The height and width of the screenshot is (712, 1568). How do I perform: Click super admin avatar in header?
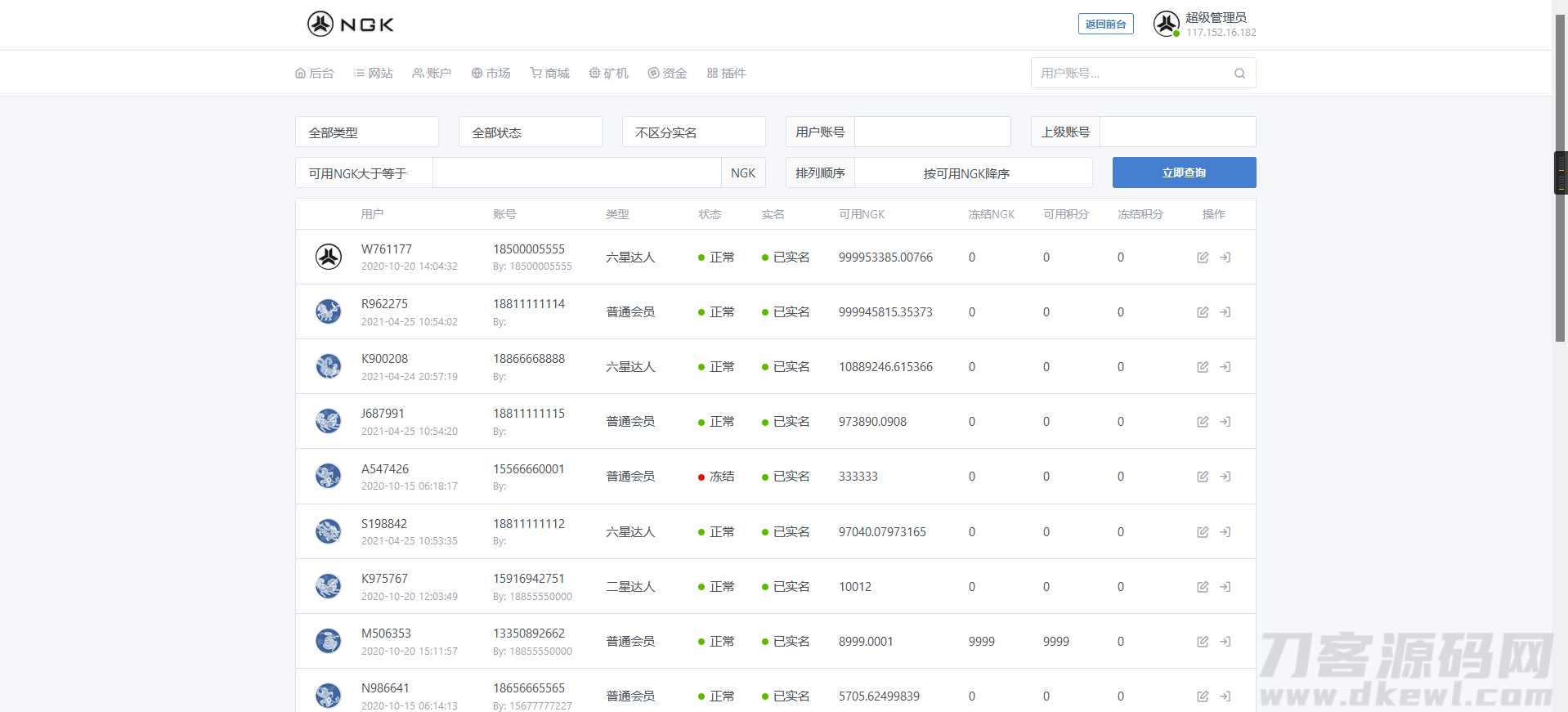pos(1166,24)
